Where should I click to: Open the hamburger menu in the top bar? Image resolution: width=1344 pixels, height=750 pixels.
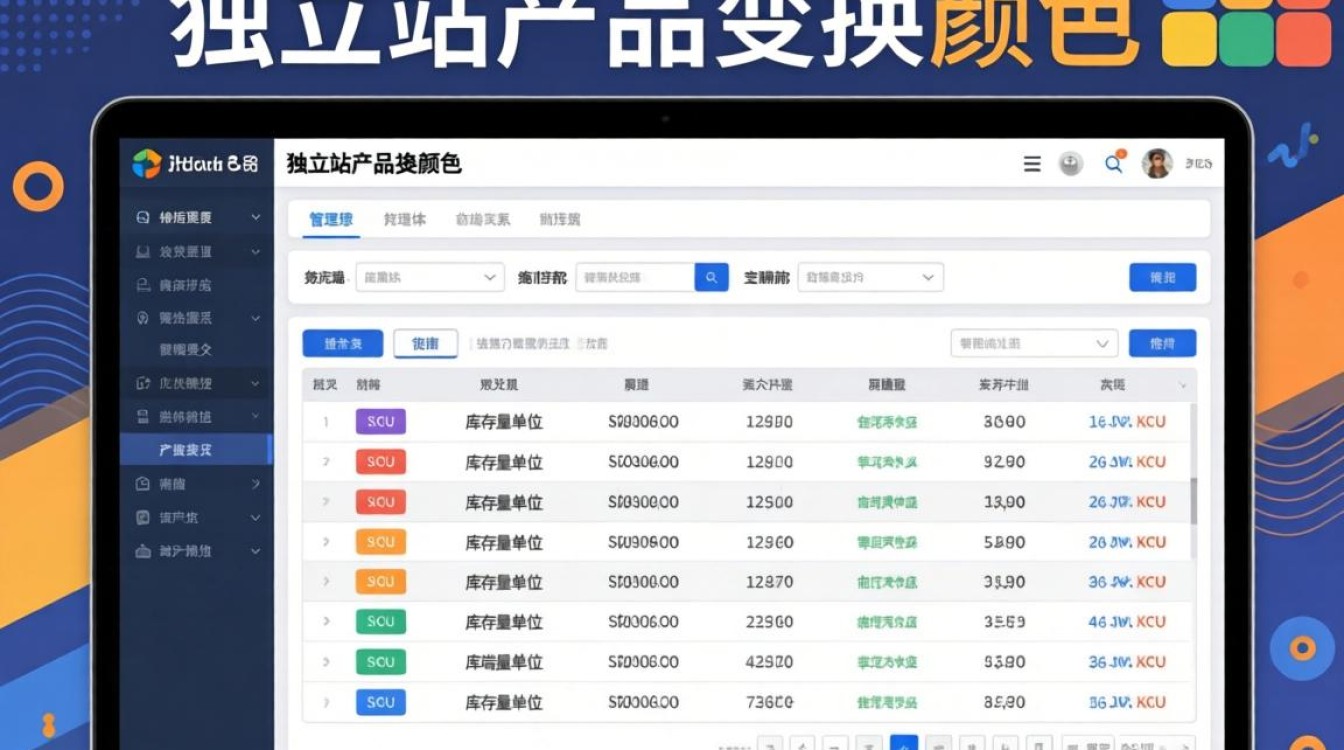(1032, 164)
